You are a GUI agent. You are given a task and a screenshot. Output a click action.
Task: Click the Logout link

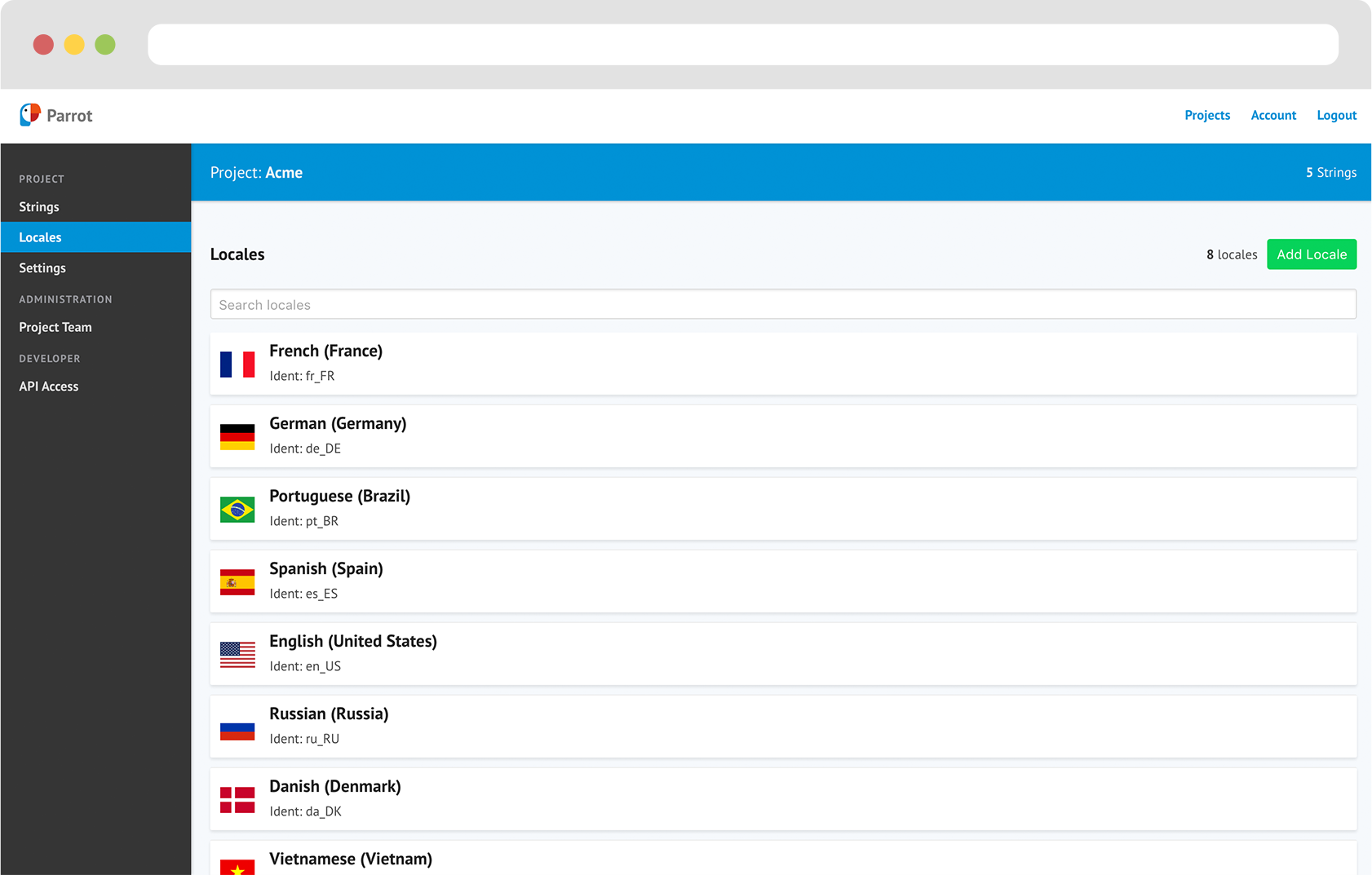(x=1336, y=115)
